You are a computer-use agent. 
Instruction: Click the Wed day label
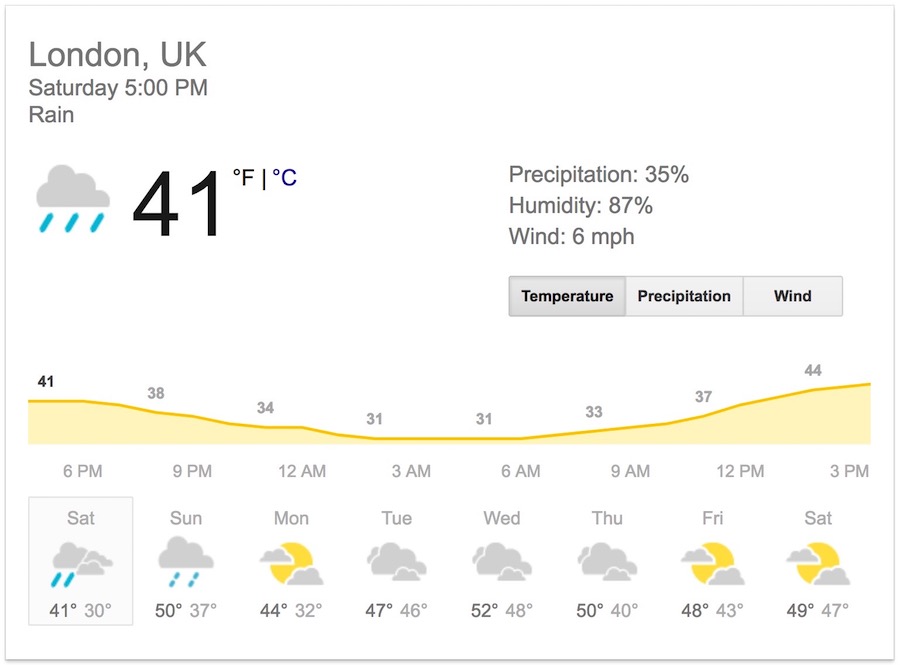(x=502, y=518)
